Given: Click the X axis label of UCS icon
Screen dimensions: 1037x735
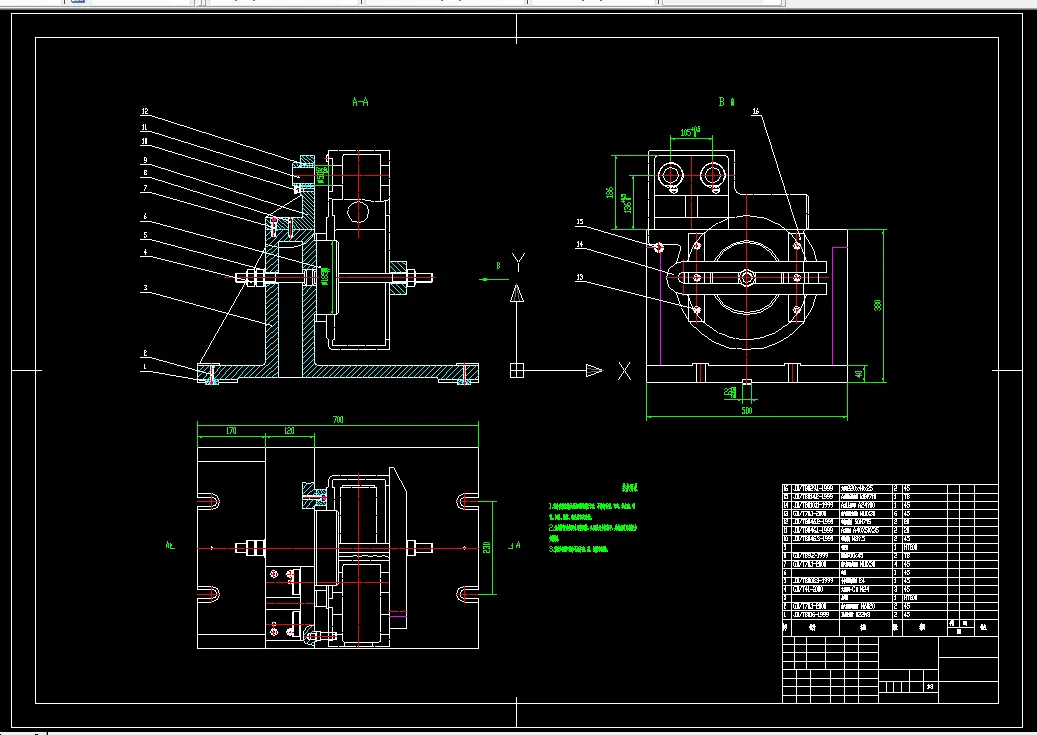Looking at the screenshot, I should point(624,371).
